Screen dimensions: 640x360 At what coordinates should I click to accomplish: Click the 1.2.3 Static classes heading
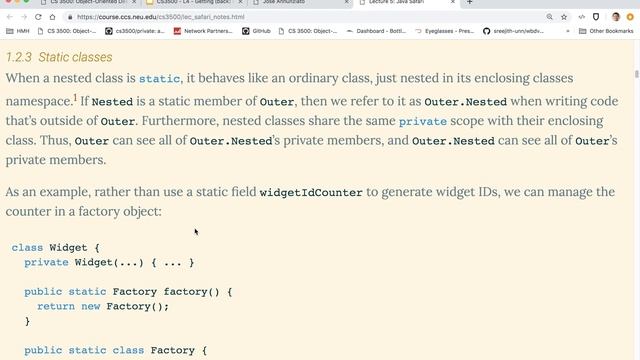pos(59,57)
